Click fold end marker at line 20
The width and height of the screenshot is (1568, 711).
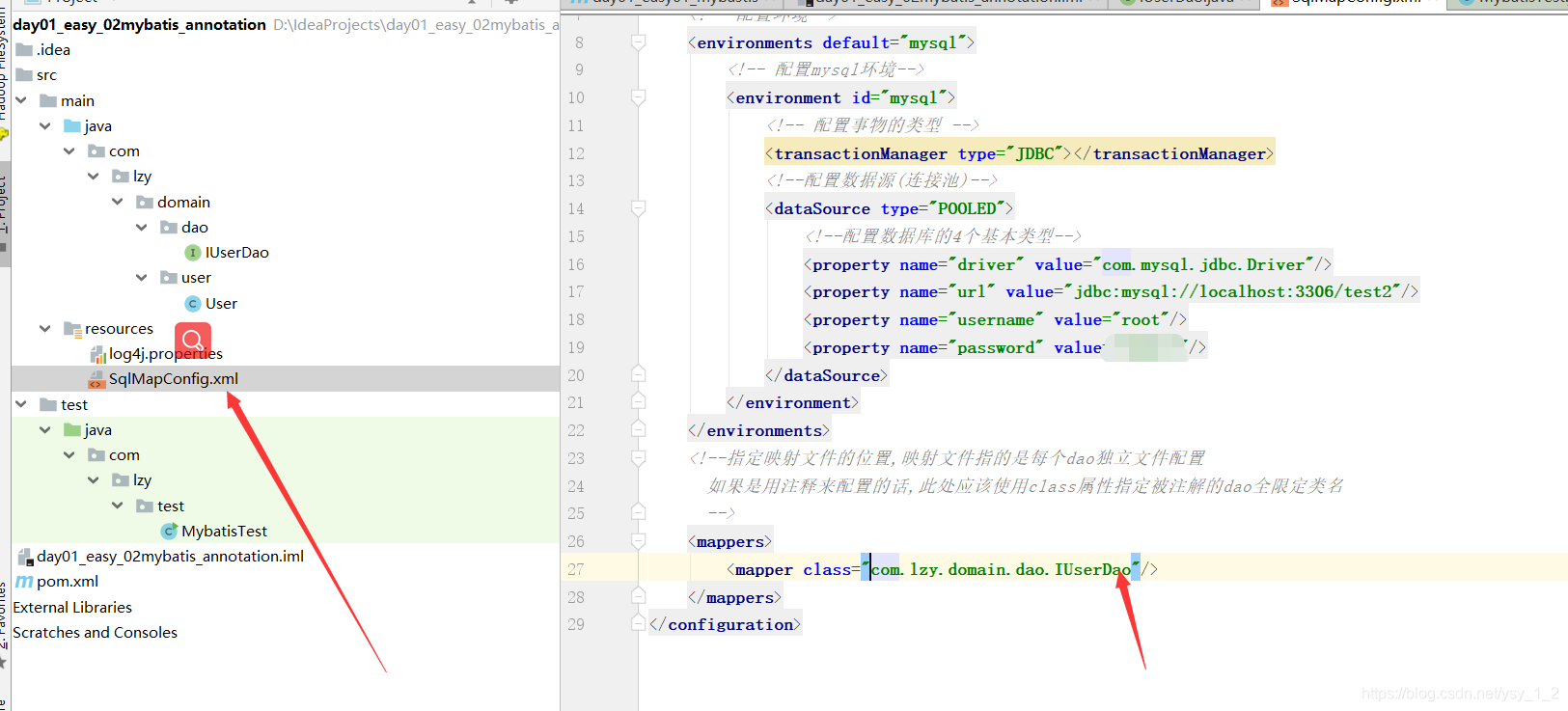(x=638, y=374)
